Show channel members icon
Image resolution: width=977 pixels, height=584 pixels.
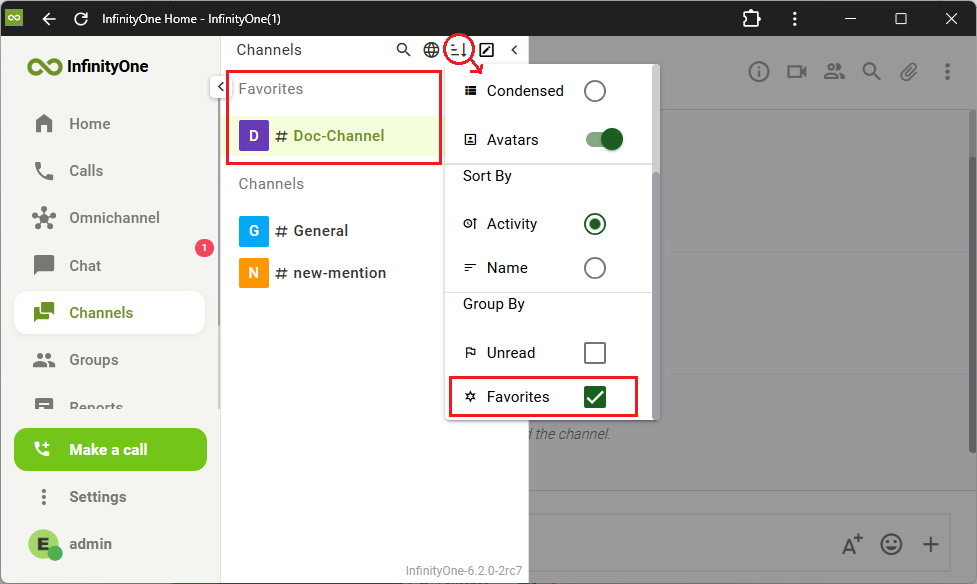click(834, 72)
